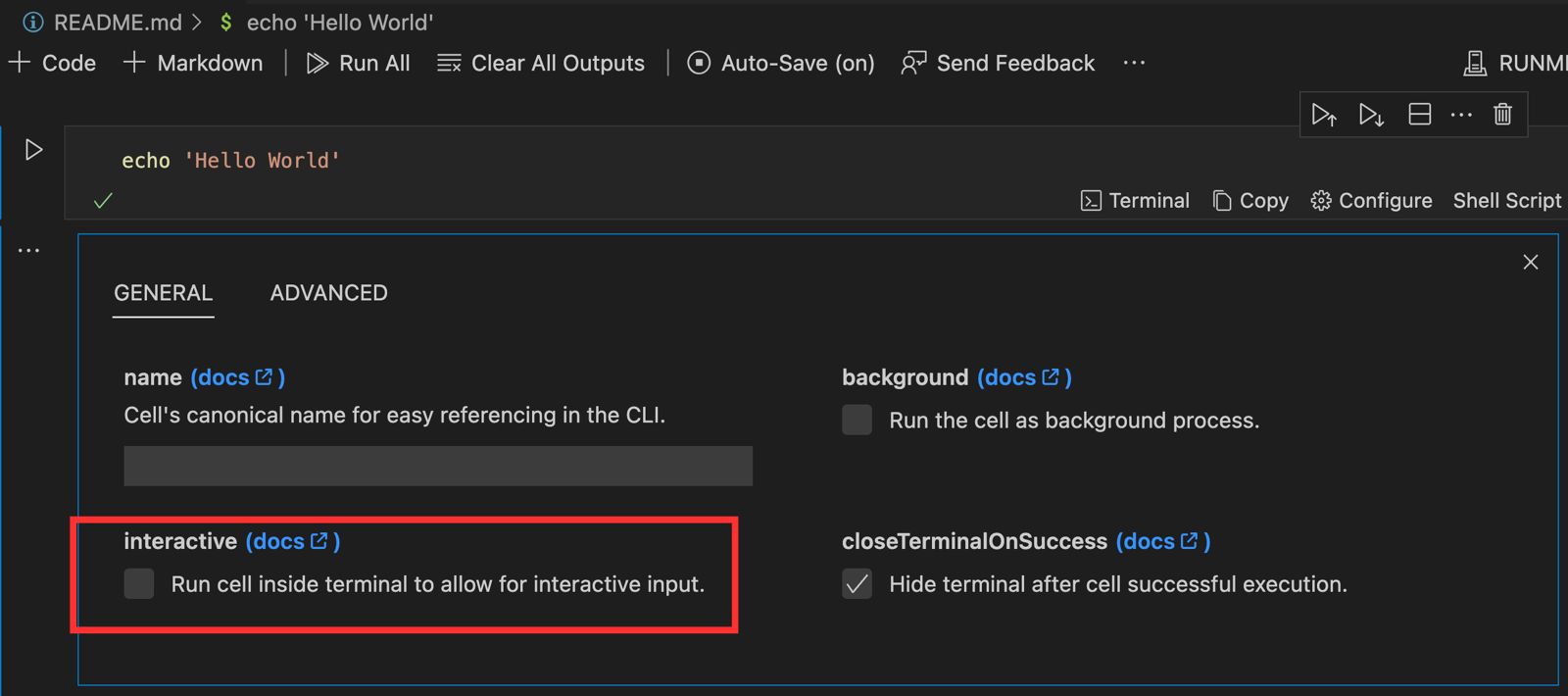Click the Split Cell icon
Viewport: 1568px width, 696px height.
pyautogui.click(x=1418, y=114)
